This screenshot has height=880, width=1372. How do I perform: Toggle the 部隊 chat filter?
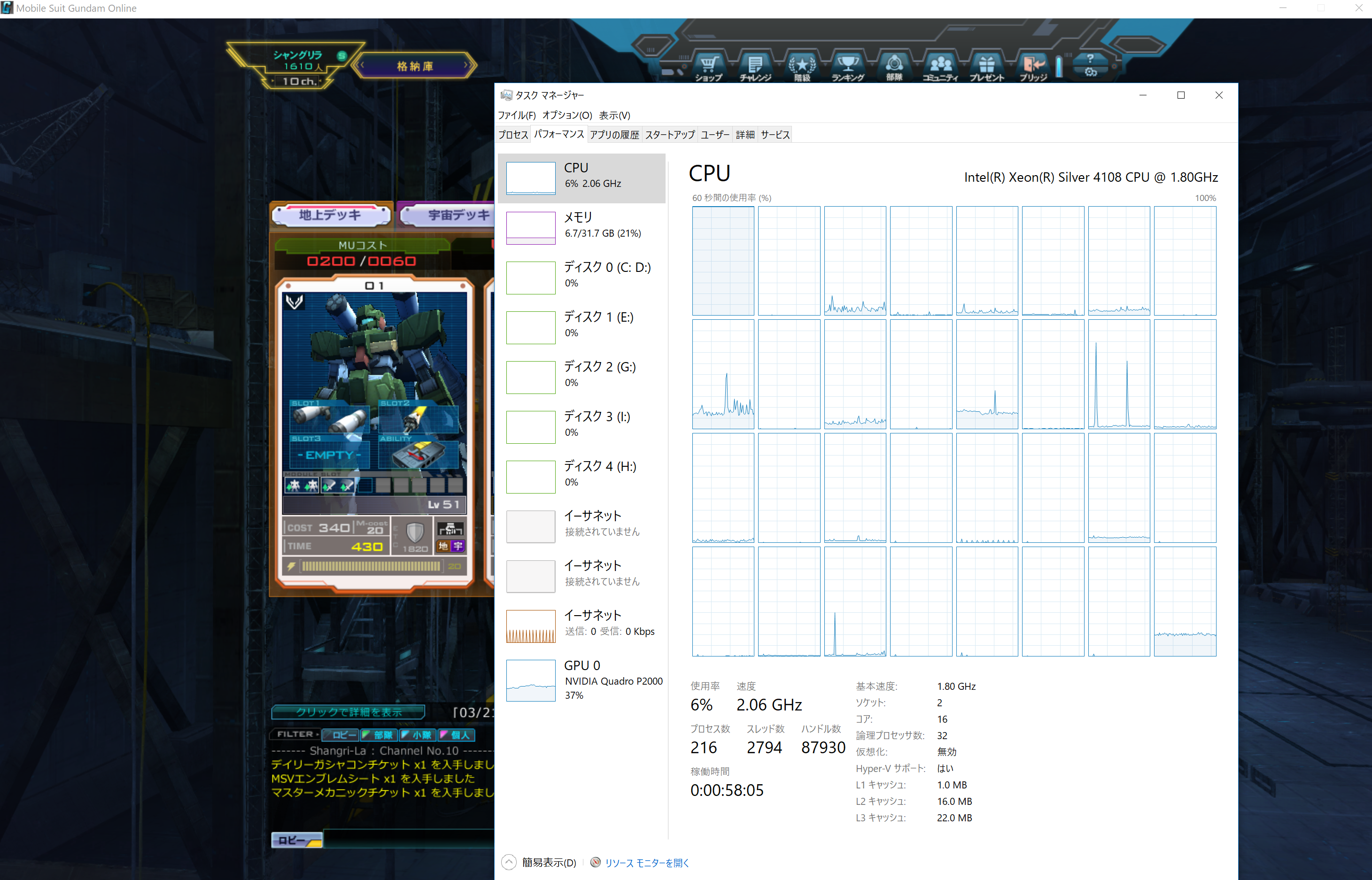378,735
